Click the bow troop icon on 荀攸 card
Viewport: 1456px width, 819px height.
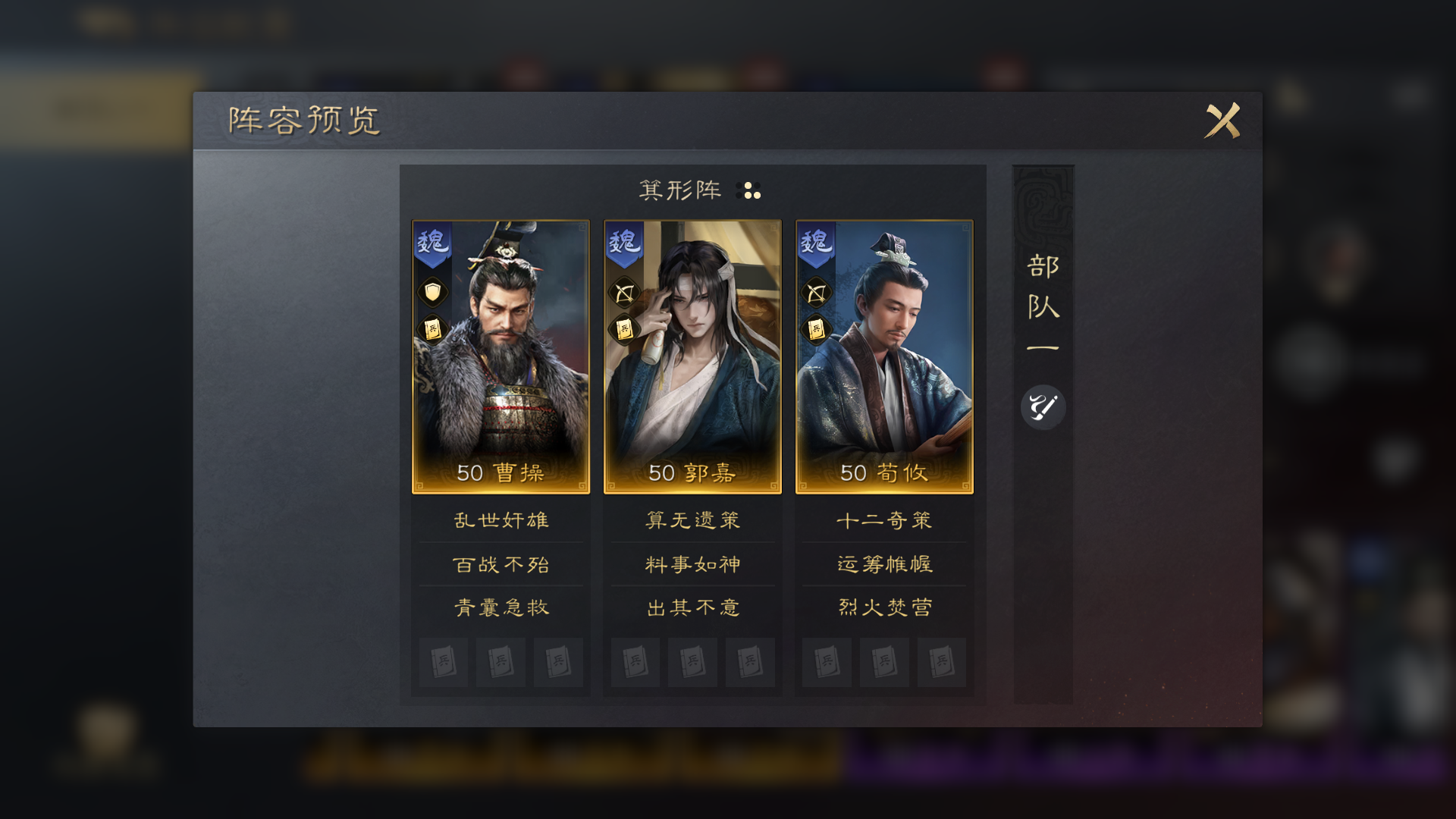point(816,292)
